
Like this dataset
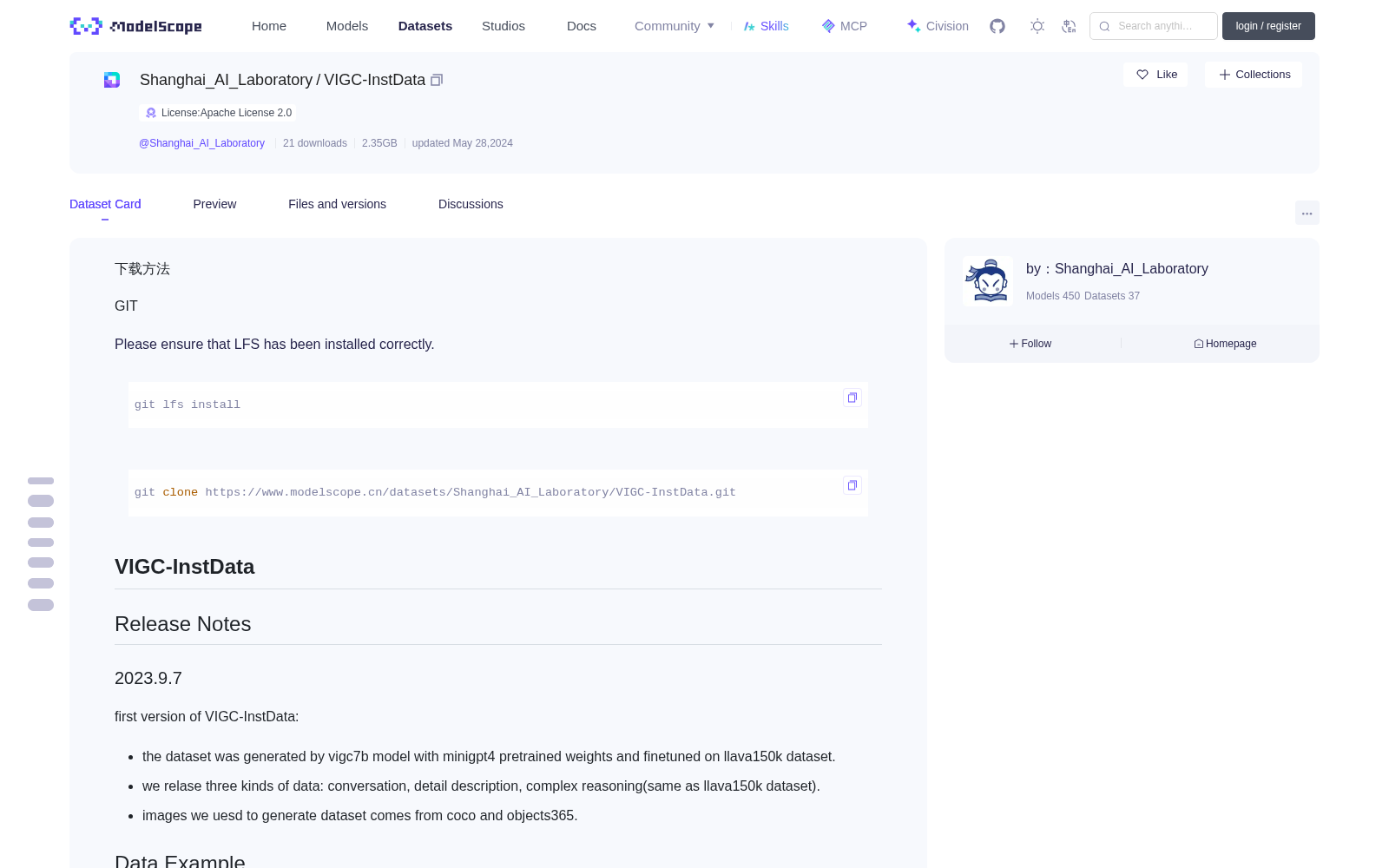point(1156,75)
